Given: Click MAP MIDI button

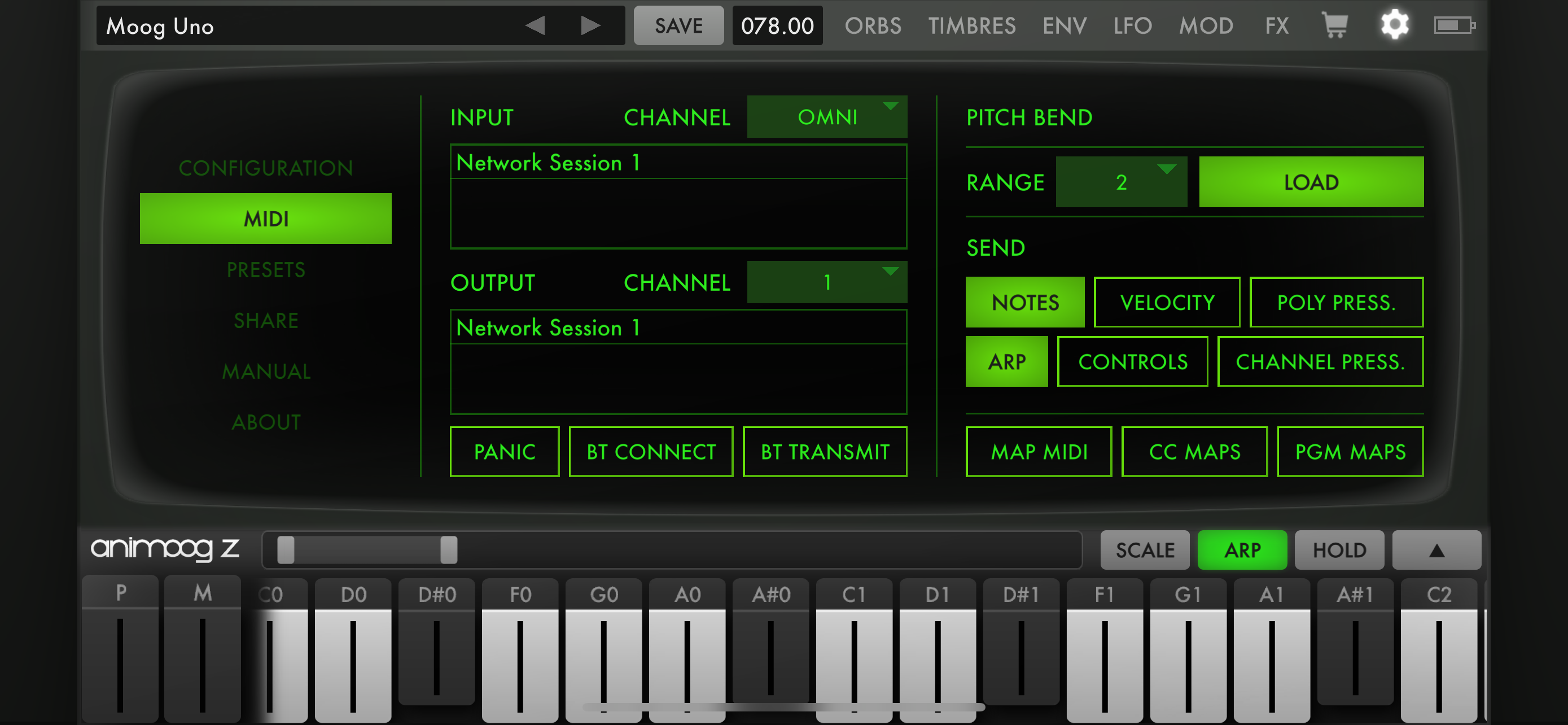Looking at the screenshot, I should click(x=1039, y=452).
